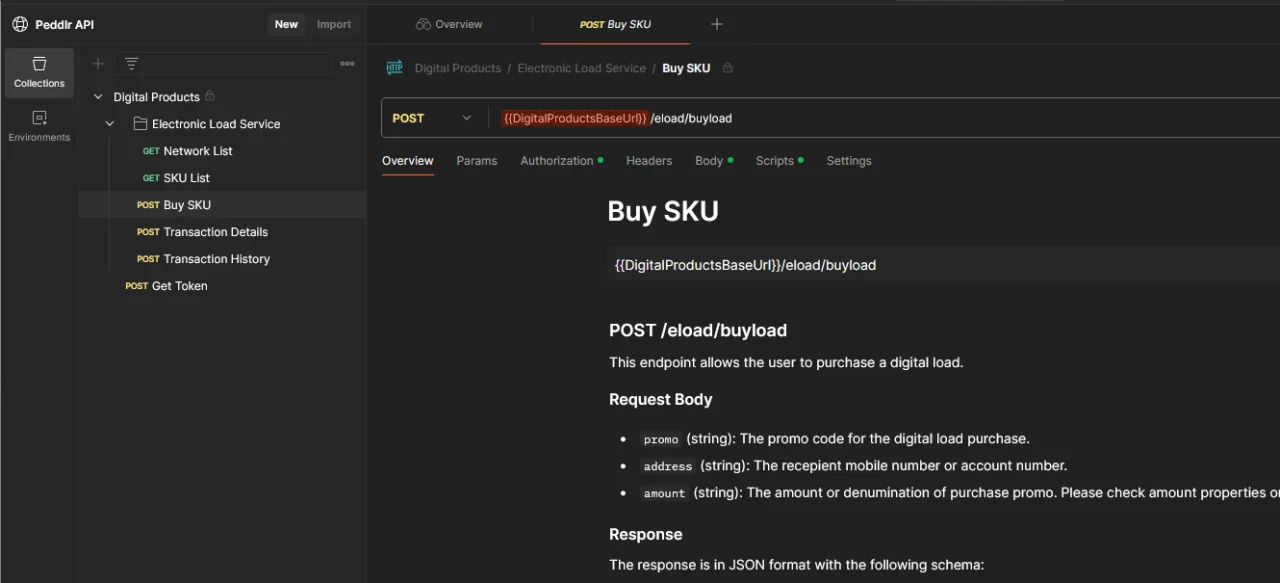
Task: Click the New button
Action: coord(286,24)
